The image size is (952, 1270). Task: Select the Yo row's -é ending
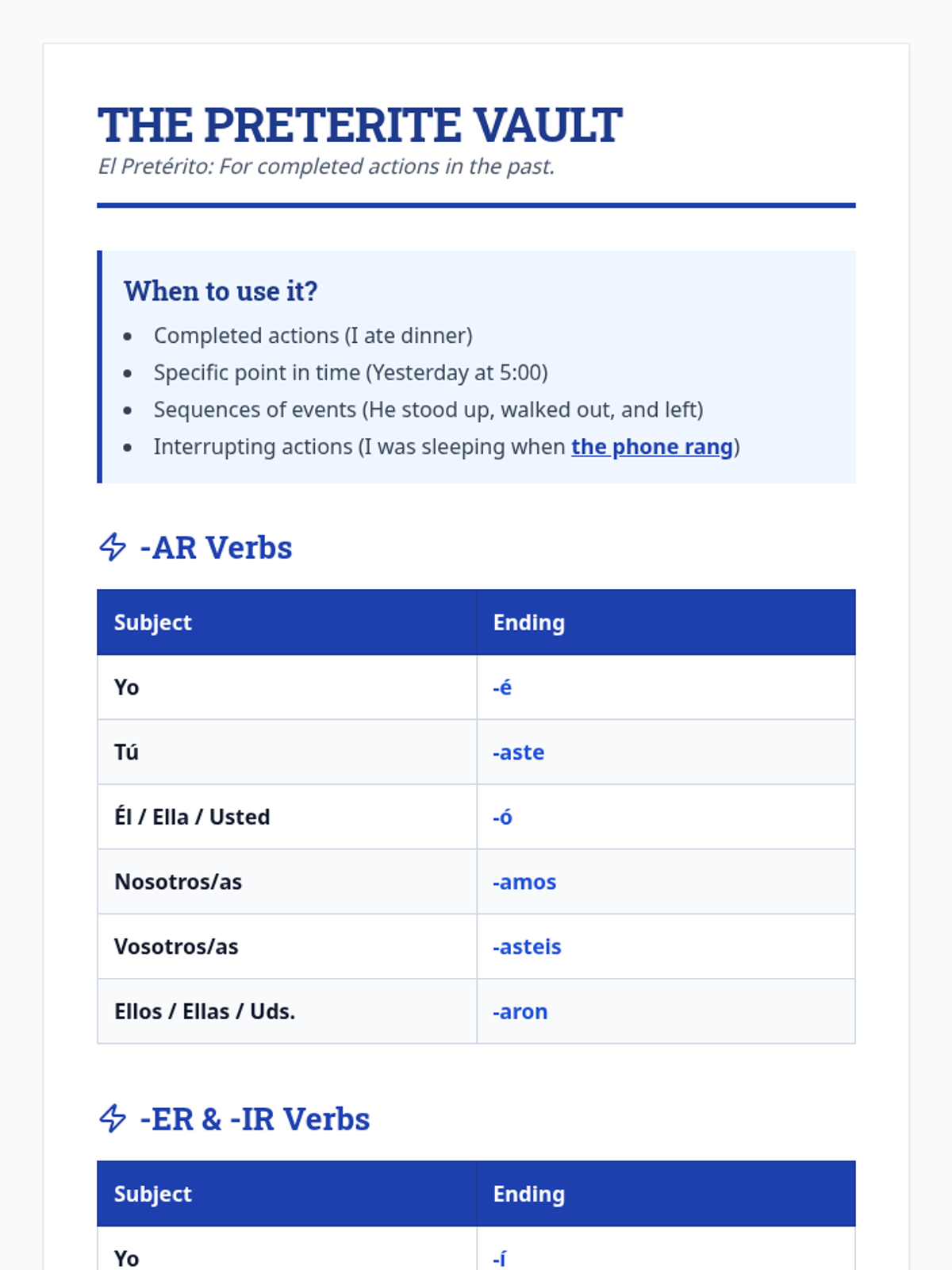pyautogui.click(x=502, y=687)
